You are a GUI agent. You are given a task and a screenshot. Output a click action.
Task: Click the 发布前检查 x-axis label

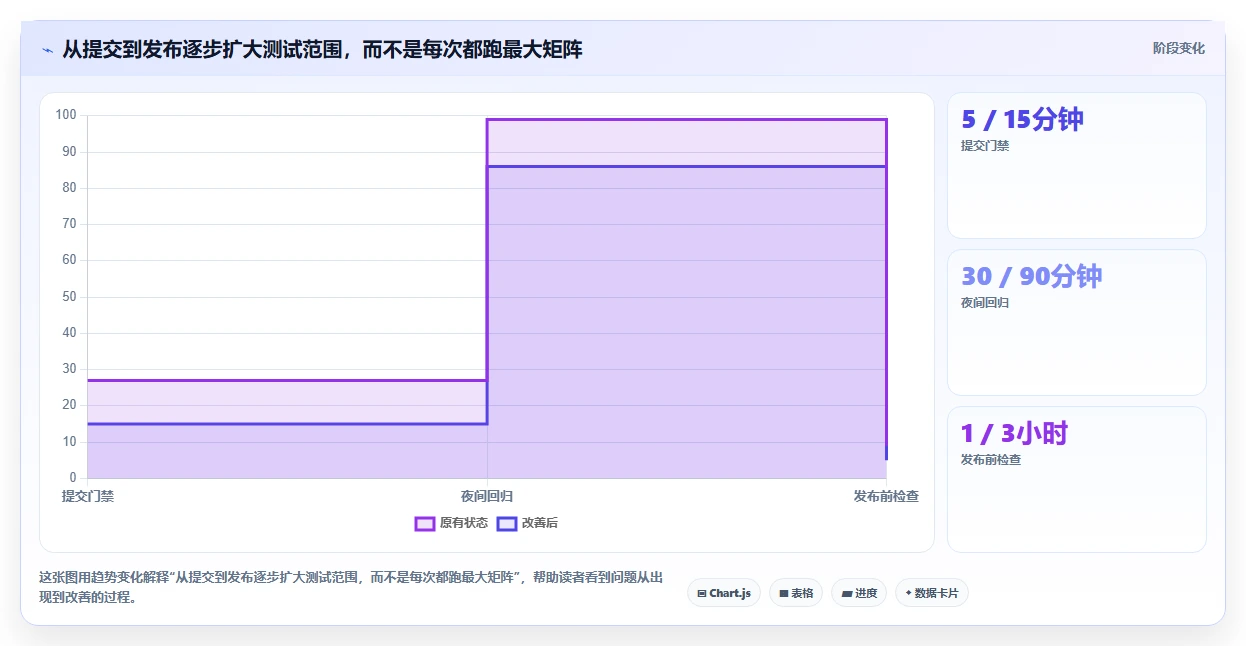pyautogui.click(x=886, y=496)
